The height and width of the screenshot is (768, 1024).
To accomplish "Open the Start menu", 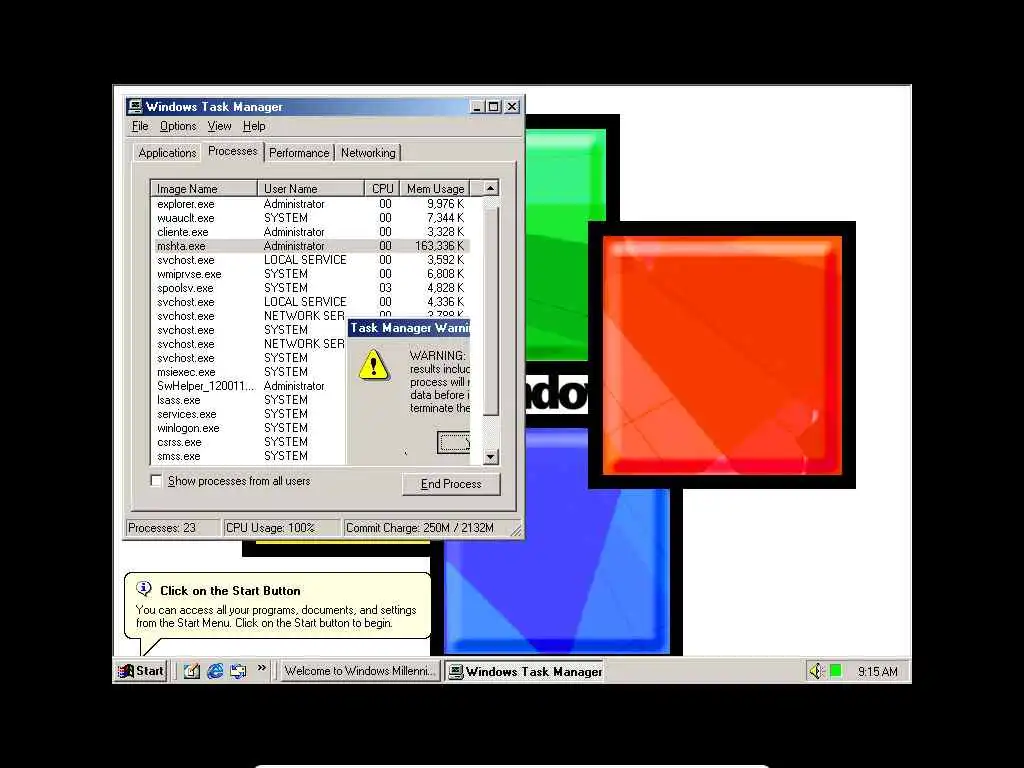I will (x=141, y=671).
